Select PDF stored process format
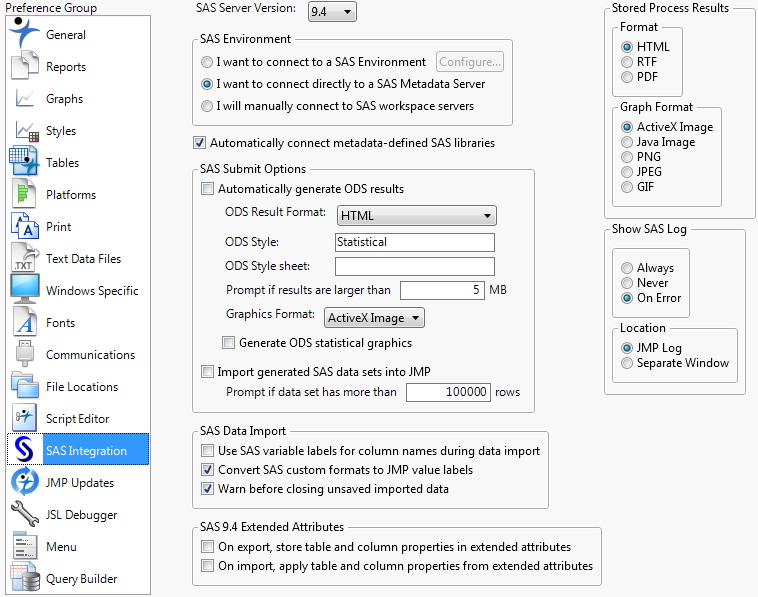This screenshot has height=597, width=758. point(627,77)
